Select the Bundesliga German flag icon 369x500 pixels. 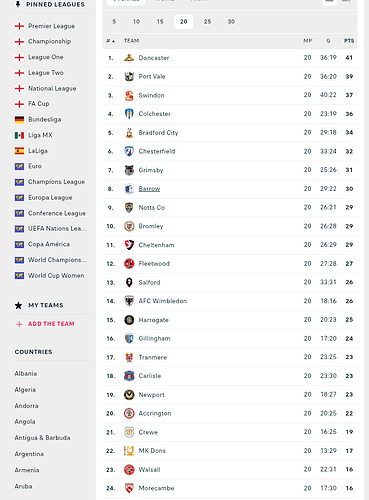(x=19, y=119)
